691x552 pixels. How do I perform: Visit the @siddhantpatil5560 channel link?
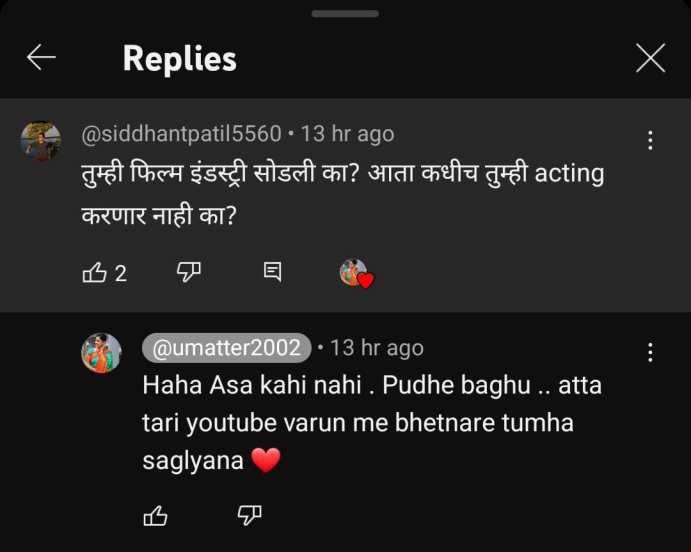pyautogui.click(x=180, y=133)
